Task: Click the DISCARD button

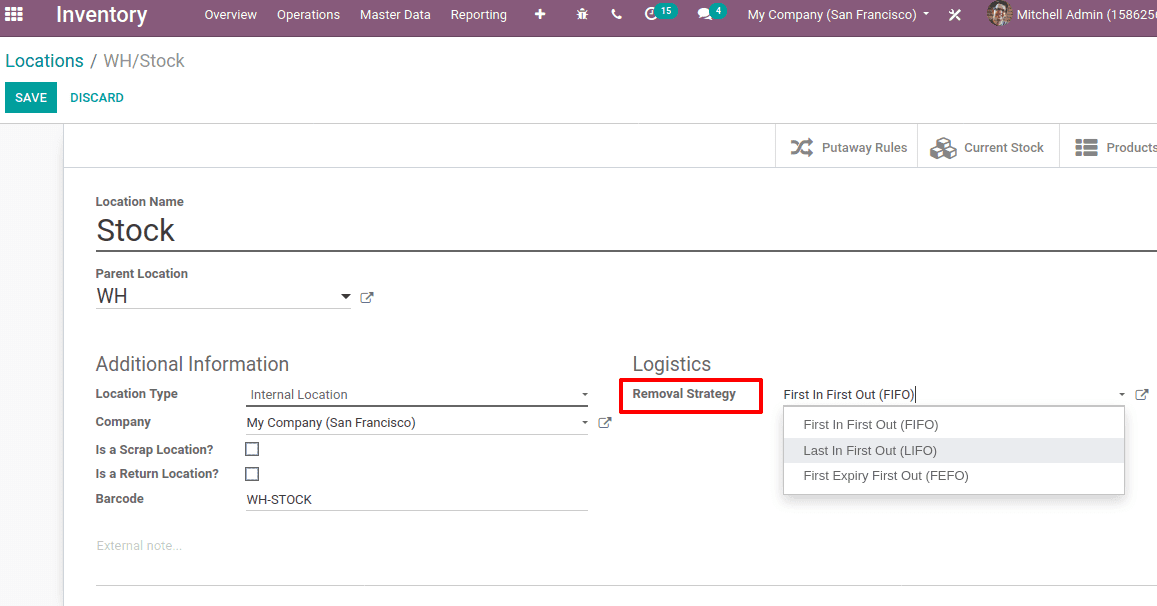Action: [x=97, y=97]
